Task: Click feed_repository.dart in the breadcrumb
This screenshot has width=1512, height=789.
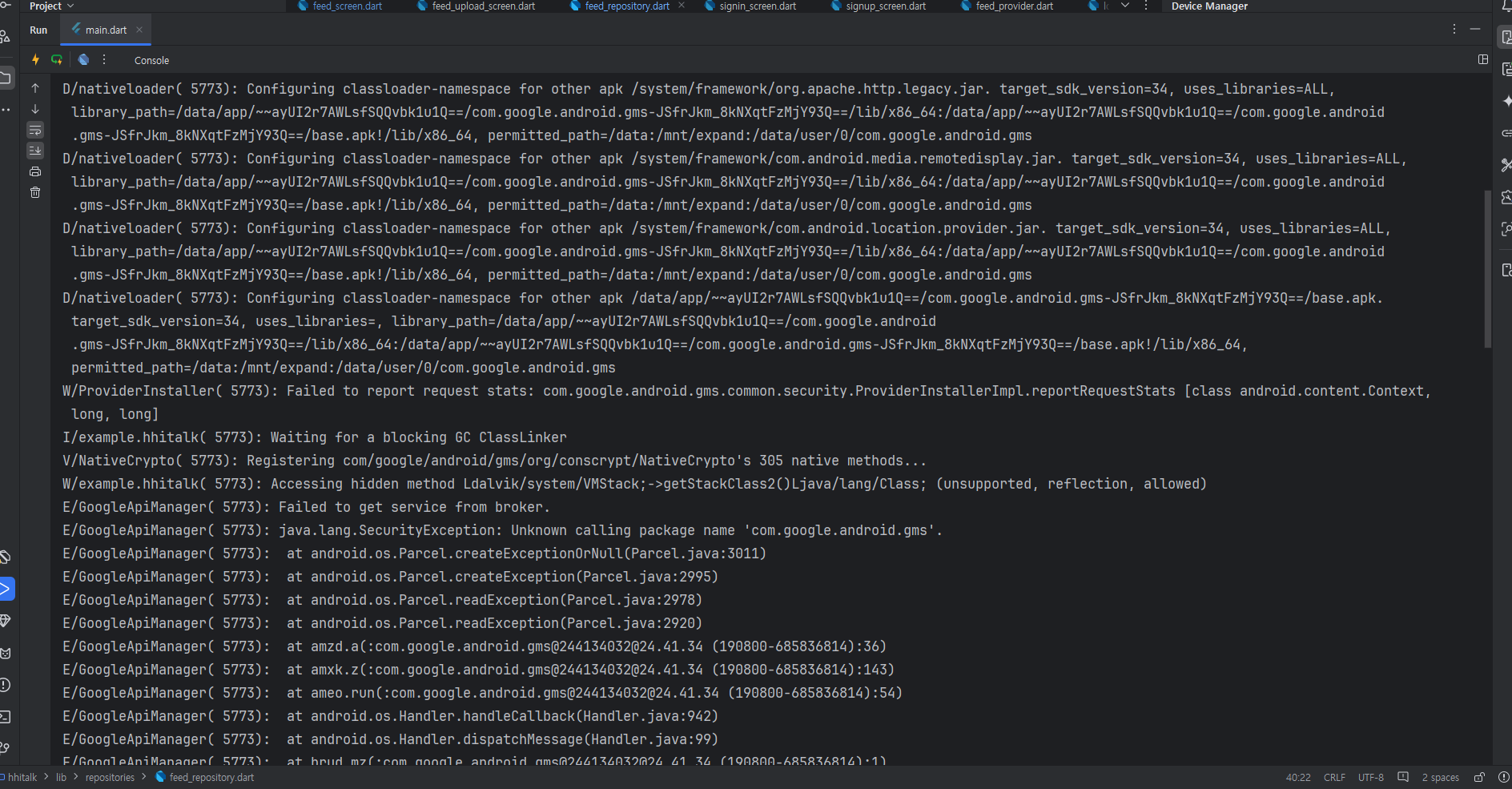Action: click(204, 777)
